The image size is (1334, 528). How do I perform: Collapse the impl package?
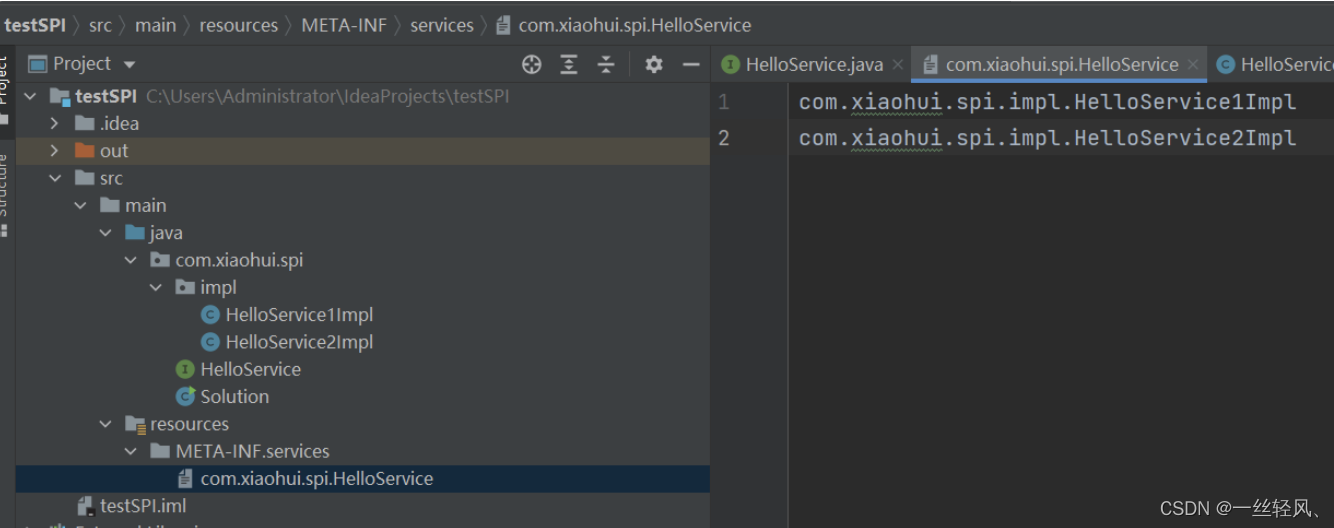[155, 287]
